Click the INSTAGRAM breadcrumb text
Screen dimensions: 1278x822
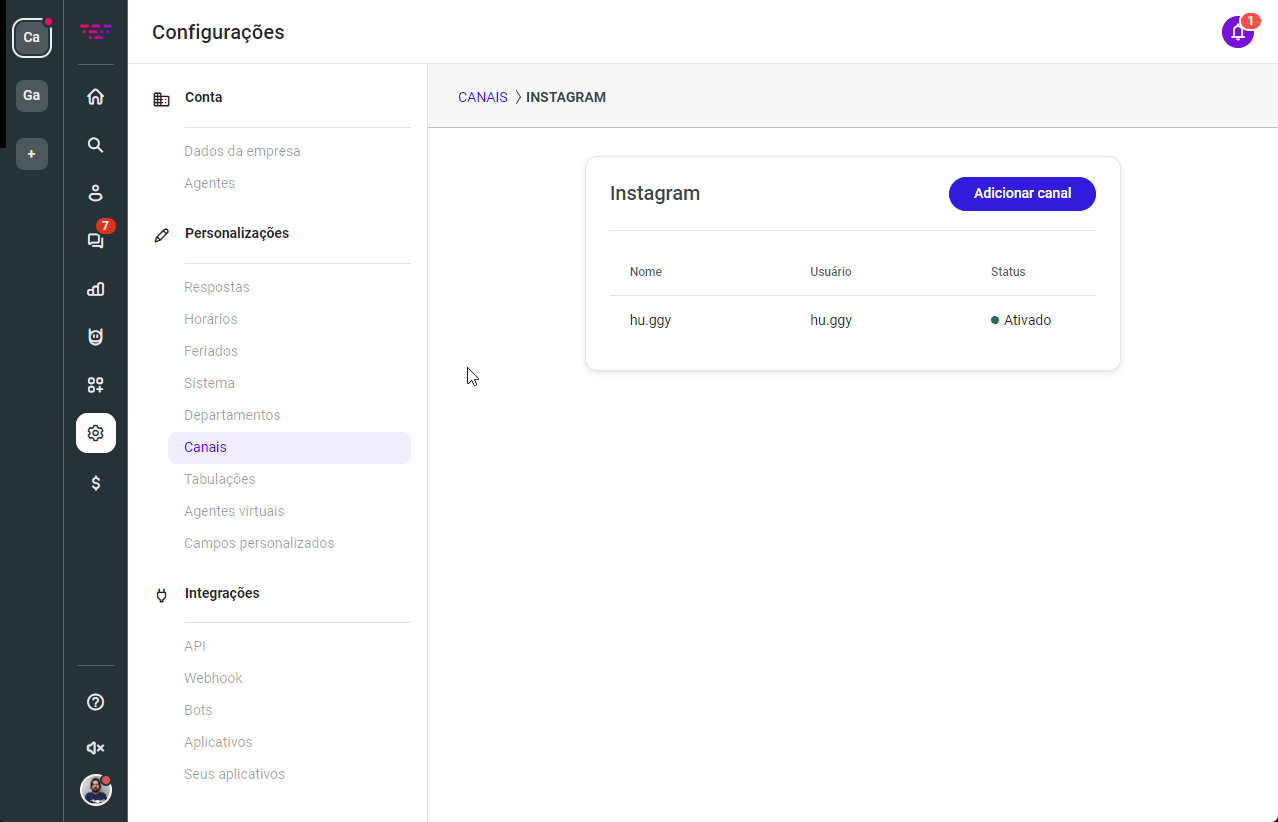pyautogui.click(x=566, y=97)
